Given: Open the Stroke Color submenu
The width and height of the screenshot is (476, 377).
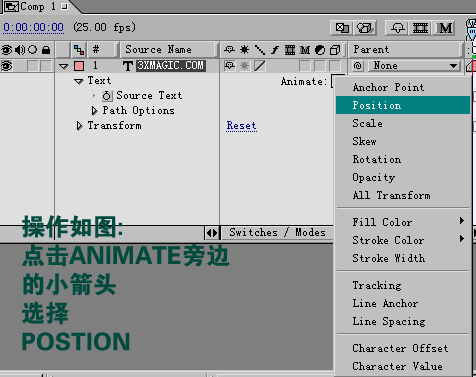Looking at the screenshot, I should 403,240.
